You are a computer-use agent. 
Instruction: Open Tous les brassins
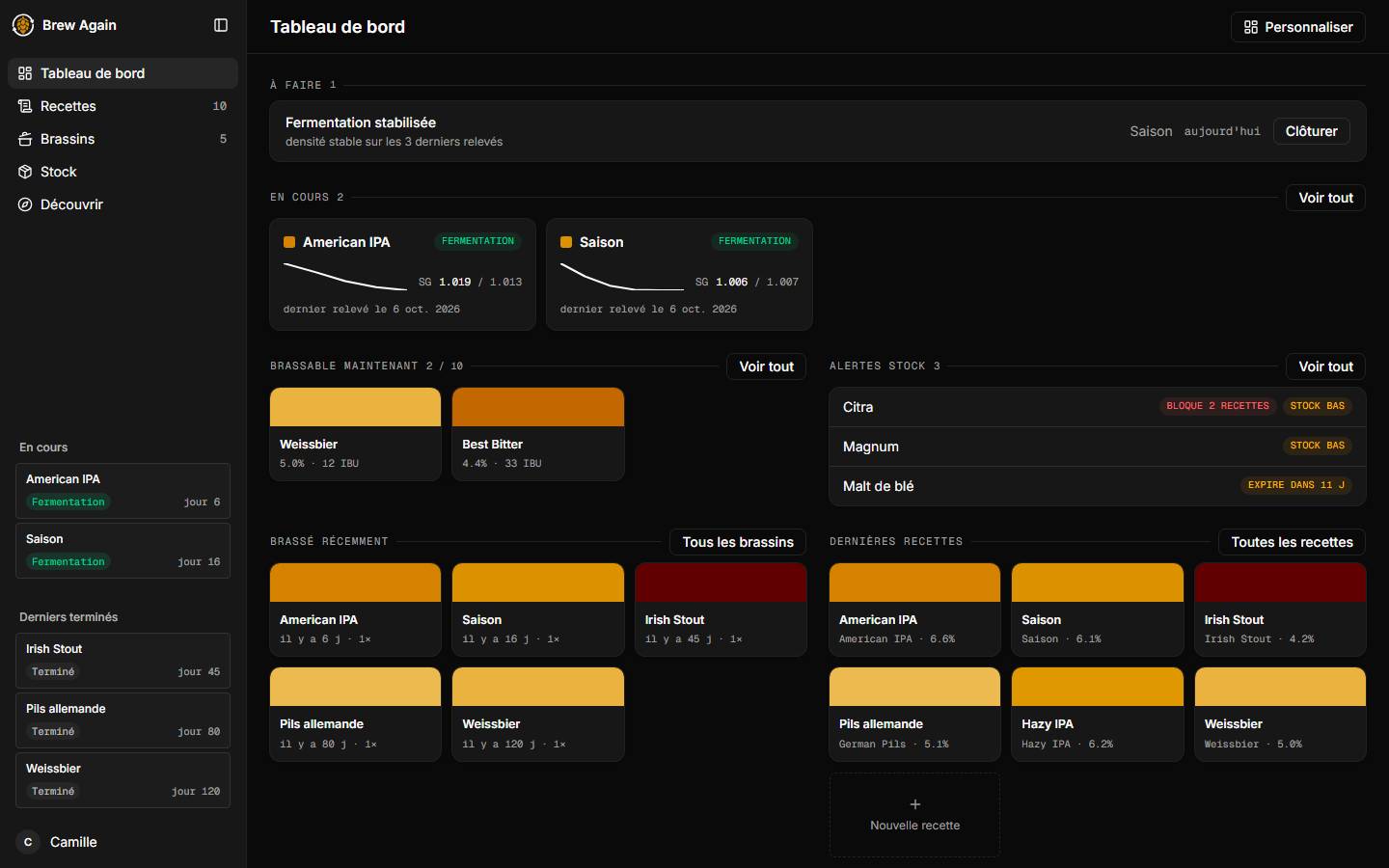(x=738, y=542)
